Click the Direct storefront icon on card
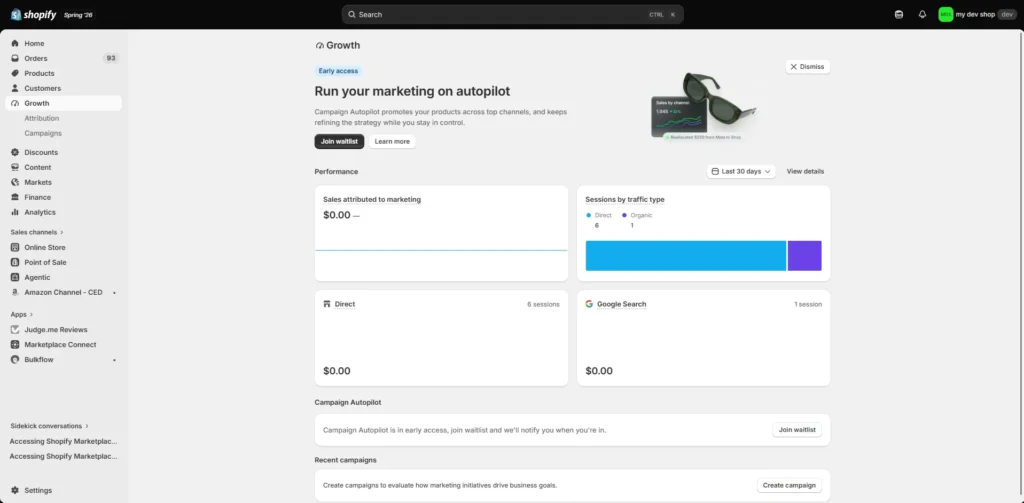Image resolution: width=1024 pixels, height=503 pixels. (x=327, y=304)
